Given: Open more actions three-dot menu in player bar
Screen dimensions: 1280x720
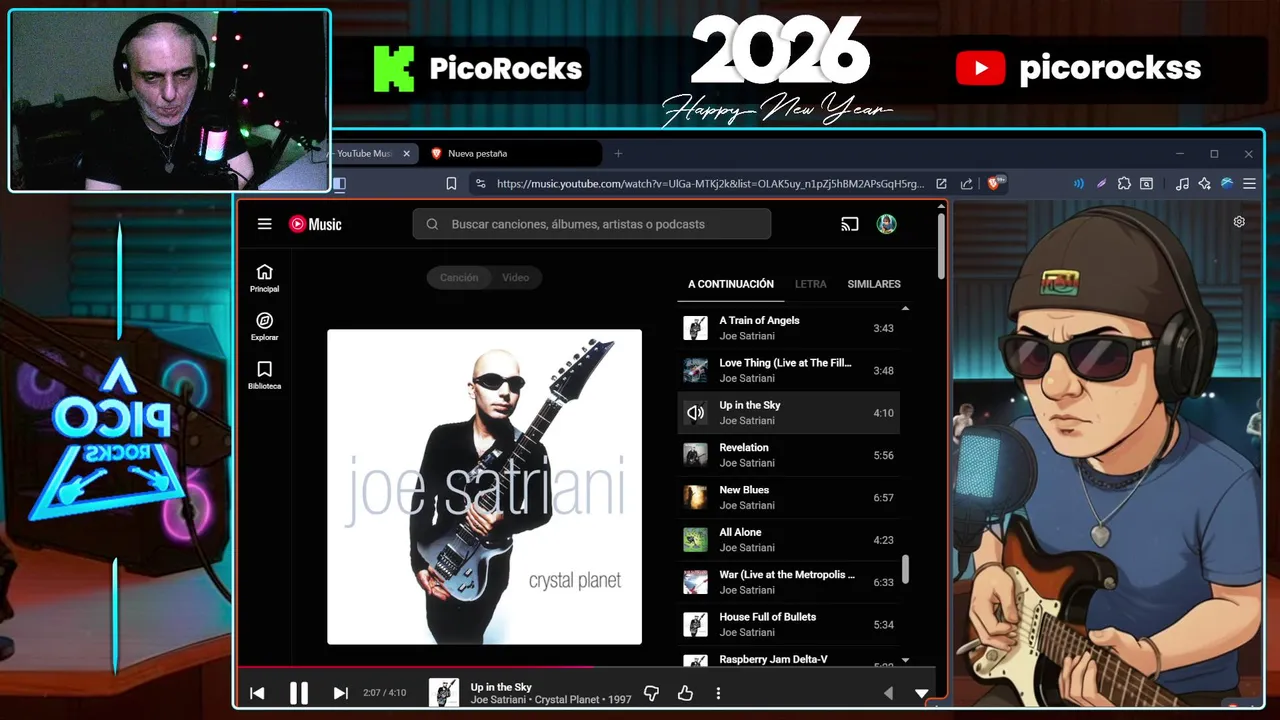Looking at the screenshot, I should click(718, 693).
